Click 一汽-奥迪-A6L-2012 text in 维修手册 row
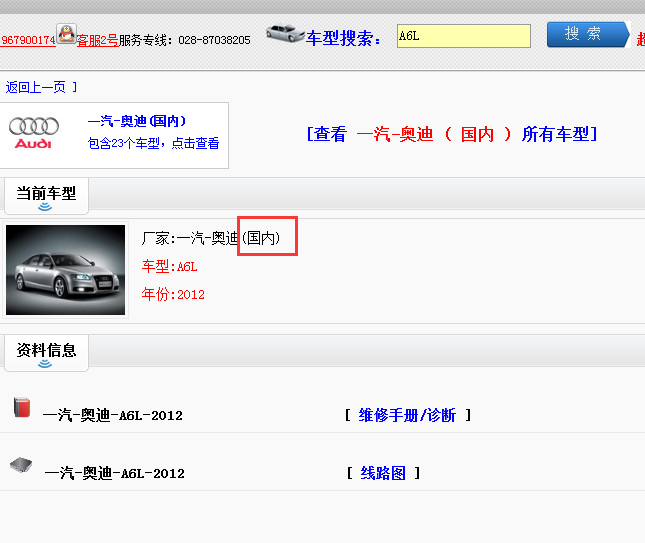Image resolution: width=645 pixels, height=543 pixels. click(113, 415)
